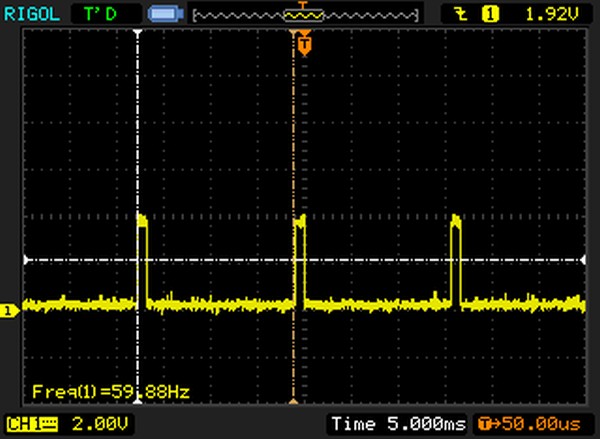600x439 pixels.
Task: Click the white triangle cursor marker above the grid
Action: pos(138,33)
